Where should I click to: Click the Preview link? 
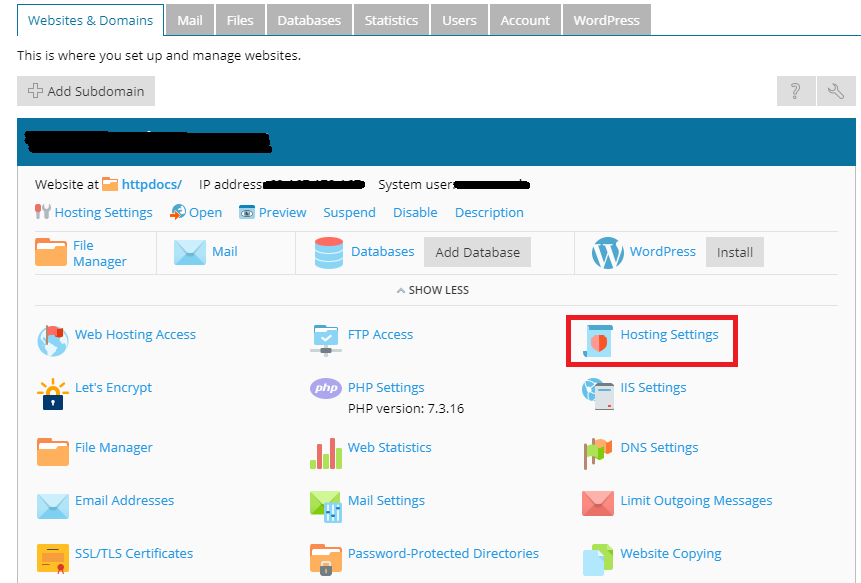tap(282, 212)
